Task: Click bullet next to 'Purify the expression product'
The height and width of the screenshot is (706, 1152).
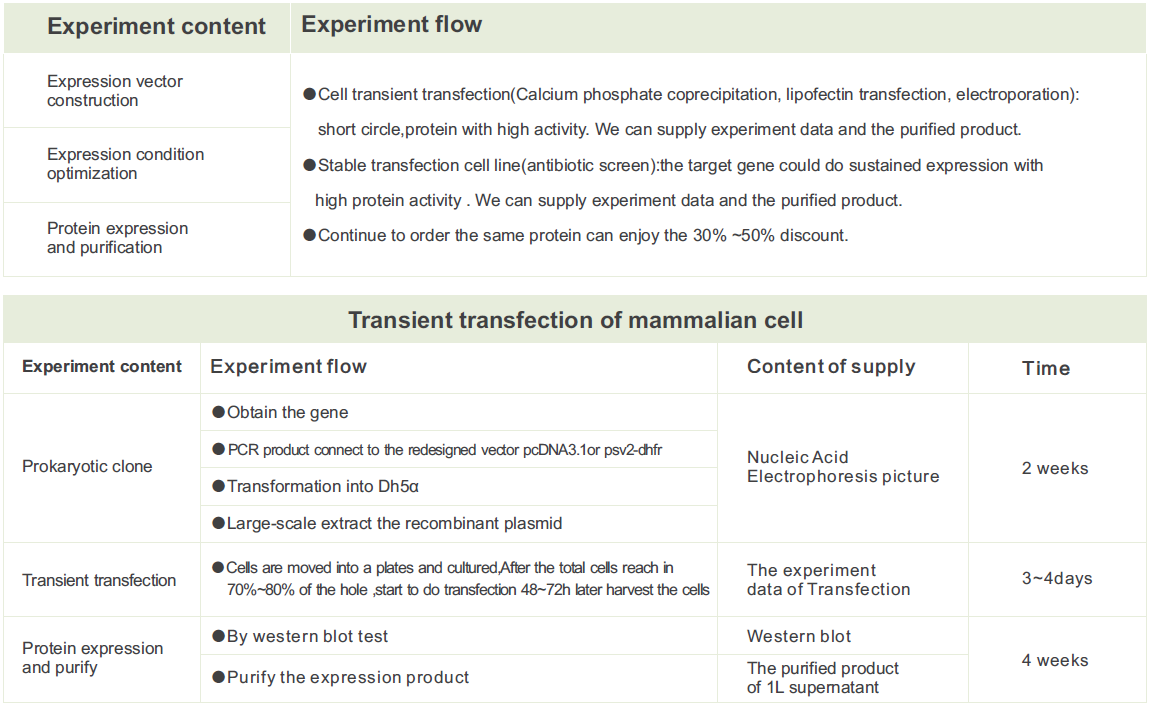Action: (218, 677)
